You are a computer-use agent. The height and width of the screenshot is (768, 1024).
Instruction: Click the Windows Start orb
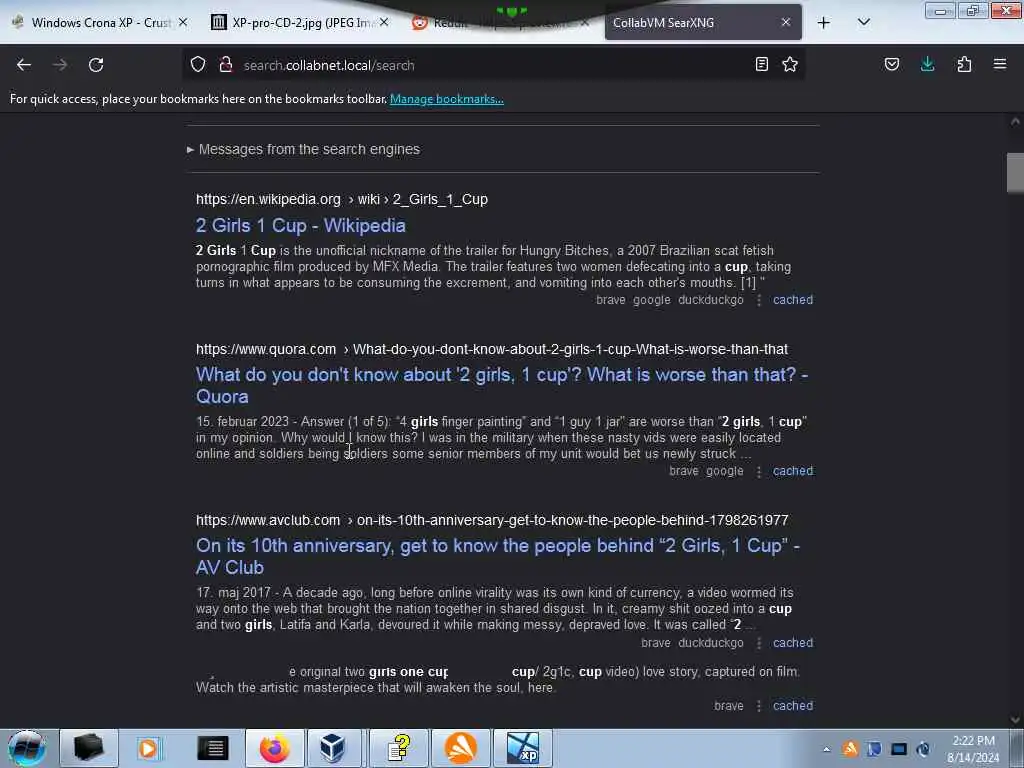click(27, 748)
